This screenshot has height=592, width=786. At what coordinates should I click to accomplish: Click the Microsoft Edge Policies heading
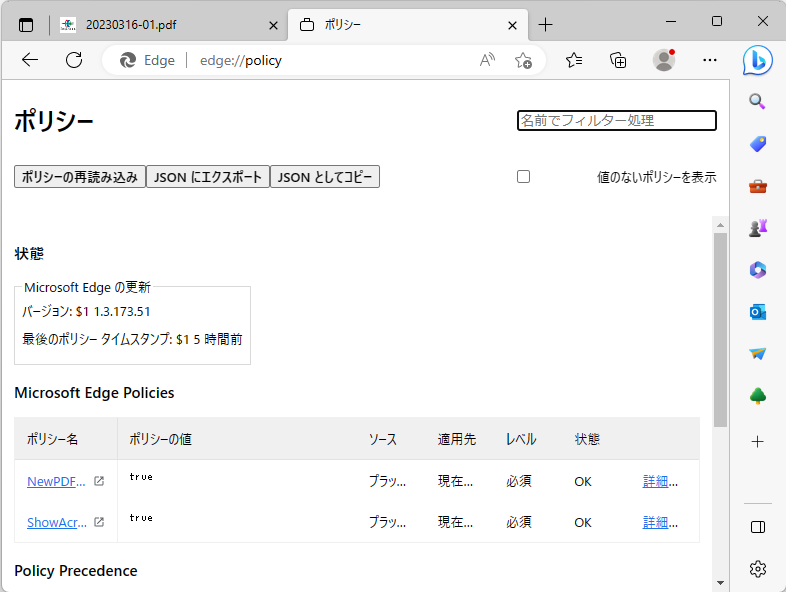[x=94, y=393]
